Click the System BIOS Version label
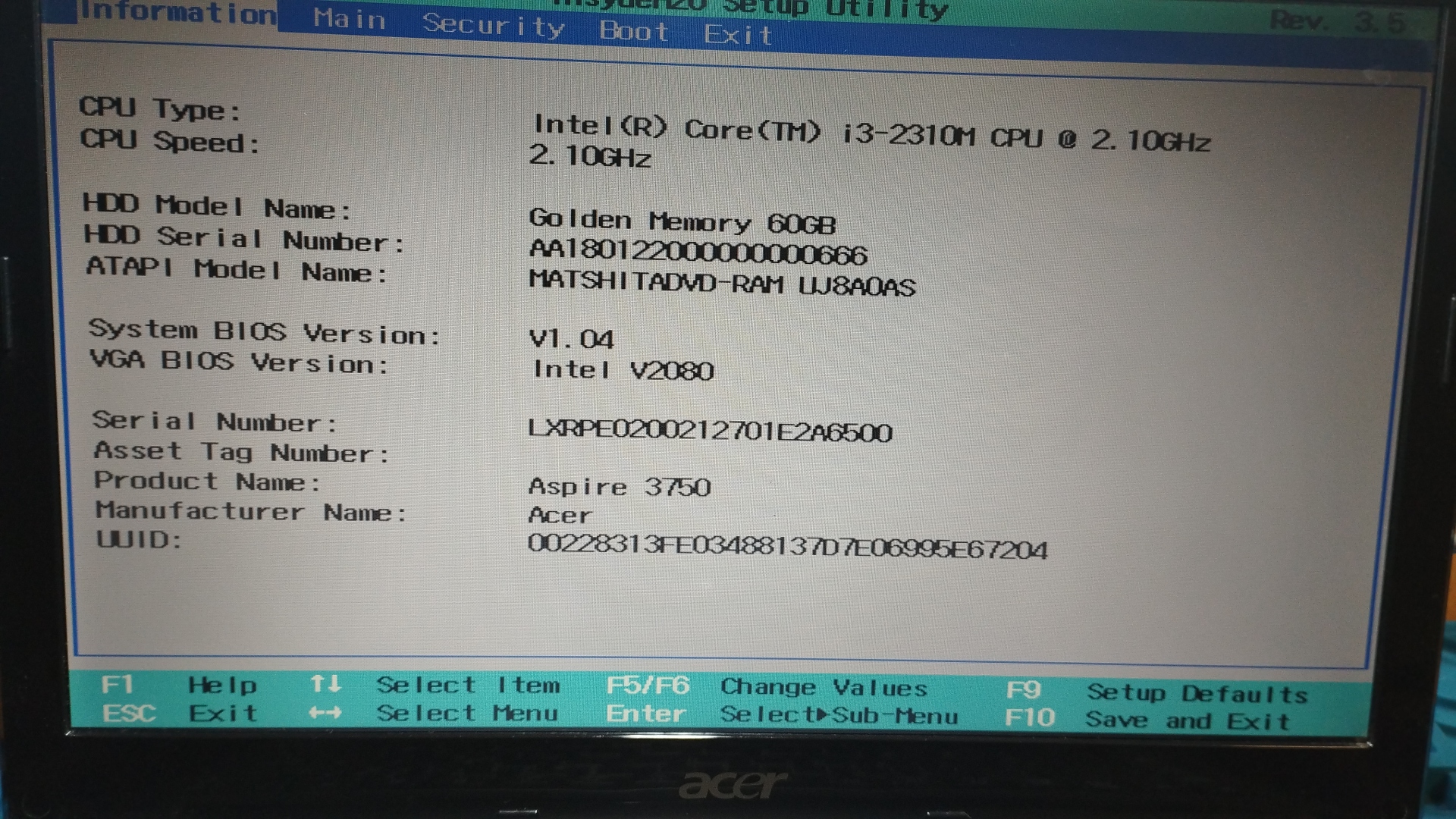This screenshot has width=1456, height=819. click(265, 332)
